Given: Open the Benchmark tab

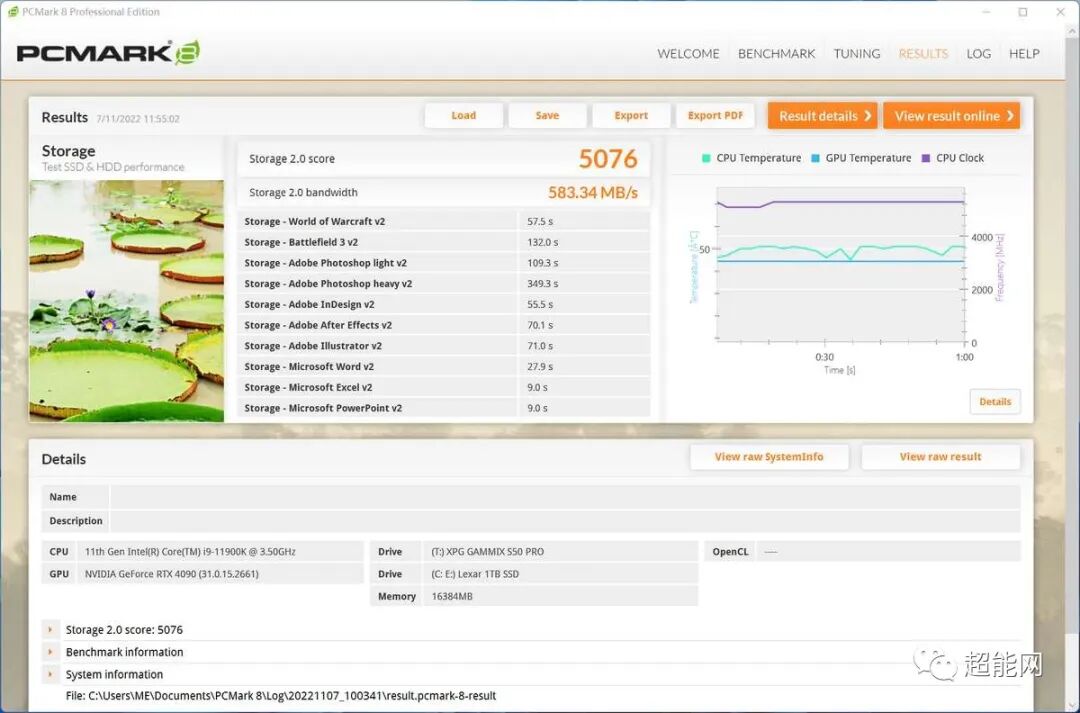Looking at the screenshot, I should [776, 54].
